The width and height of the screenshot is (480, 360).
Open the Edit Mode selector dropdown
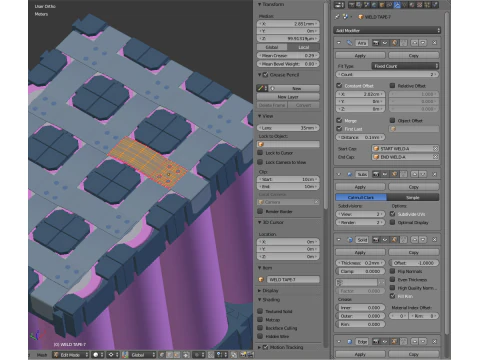click(71, 355)
